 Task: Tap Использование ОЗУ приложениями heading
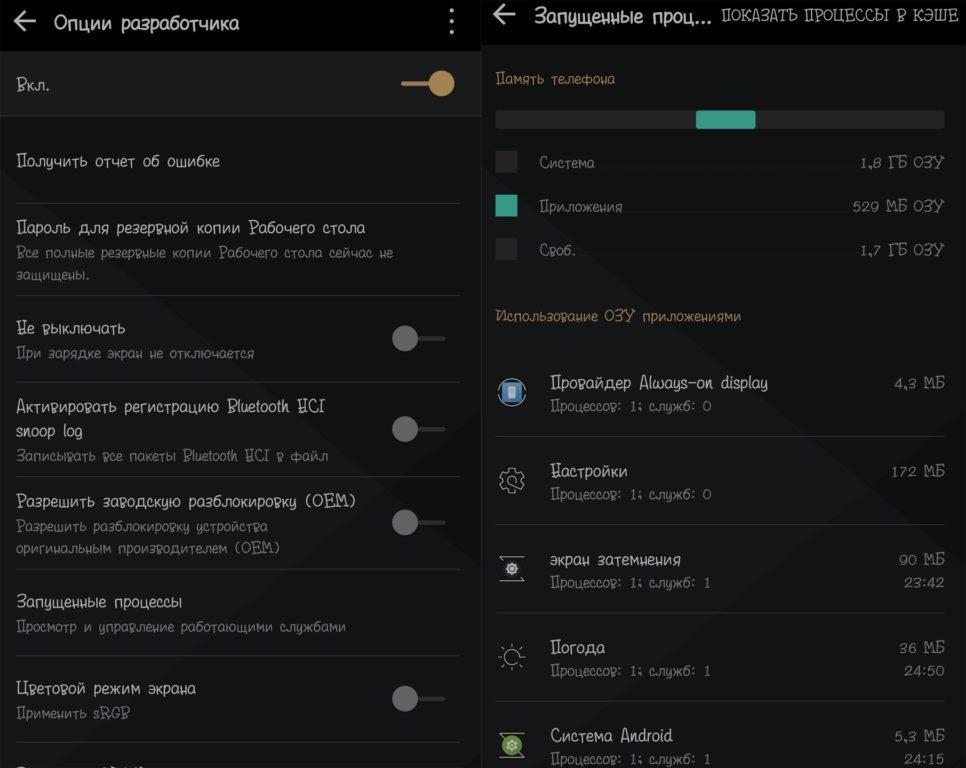coord(618,316)
